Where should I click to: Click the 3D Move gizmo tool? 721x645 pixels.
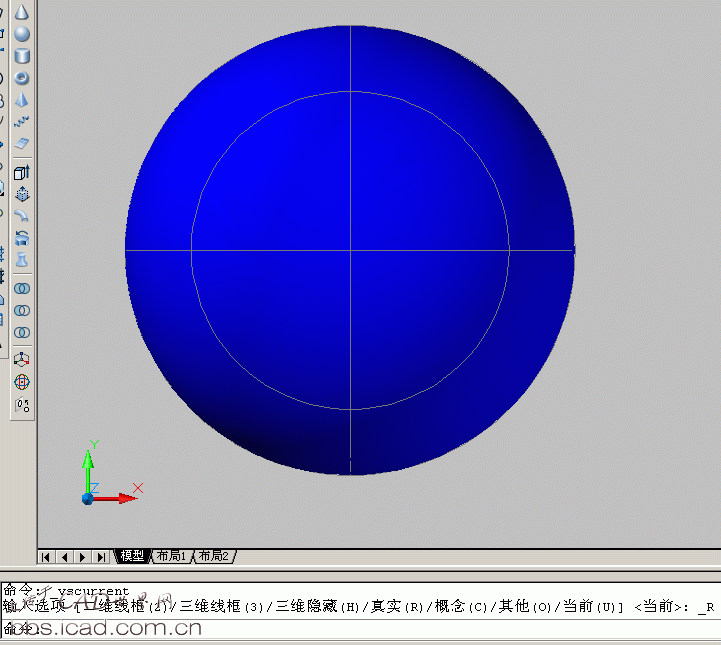click(x=22, y=360)
